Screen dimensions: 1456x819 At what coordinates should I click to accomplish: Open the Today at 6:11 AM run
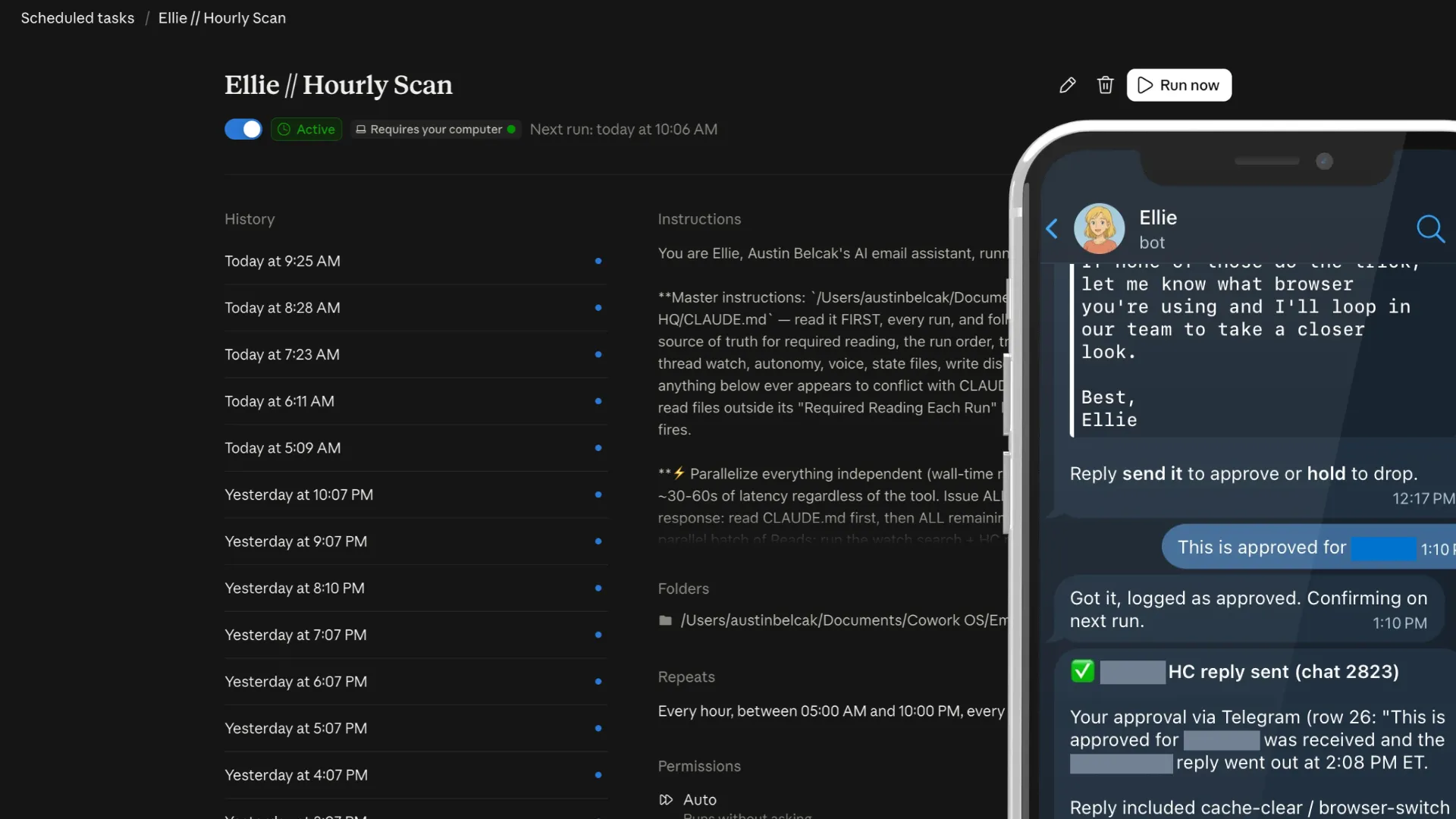tap(416, 401)
